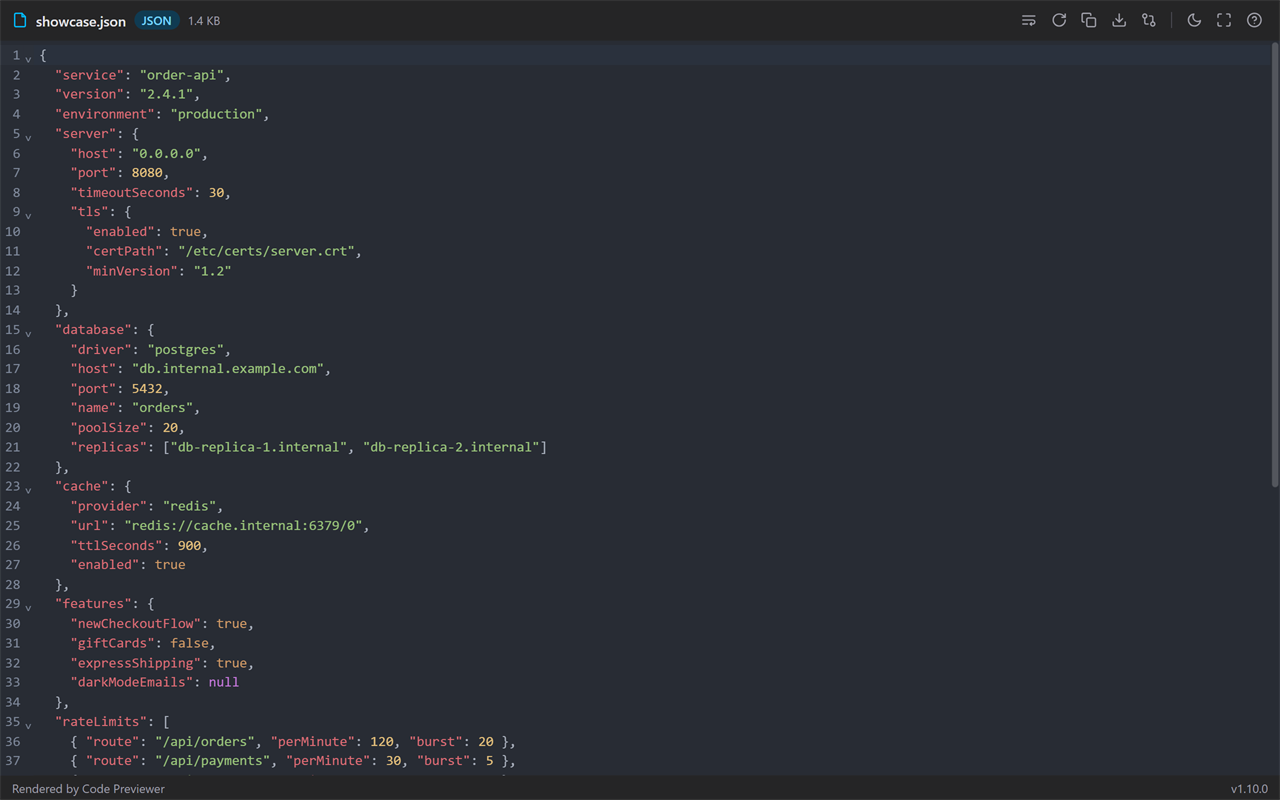This screenshot has height=800, width=1280.
Task: Click the "db-replica-2.internal" string
Action: [x=451, y=447]
